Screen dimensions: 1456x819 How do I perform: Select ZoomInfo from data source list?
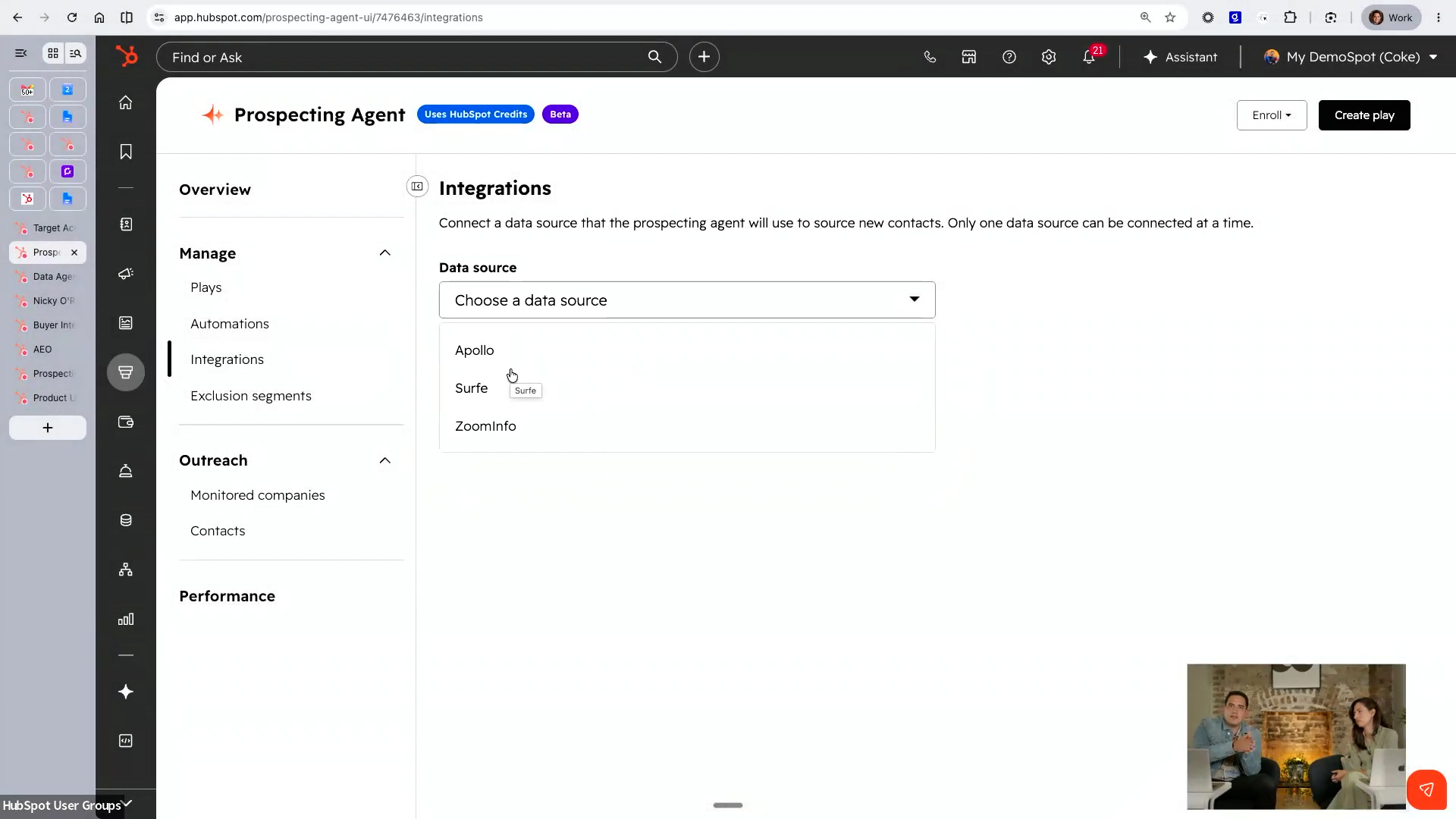coord(687,426)
